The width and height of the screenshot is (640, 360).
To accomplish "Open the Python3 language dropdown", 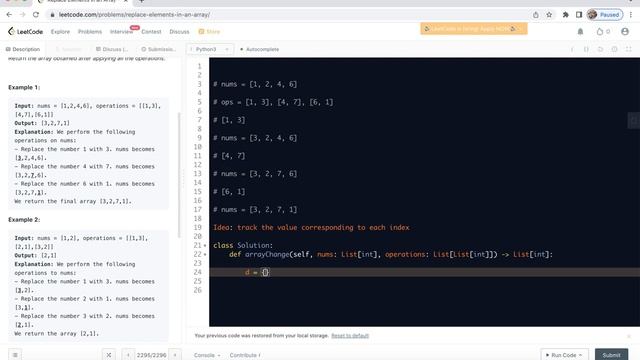I will 210,49.
